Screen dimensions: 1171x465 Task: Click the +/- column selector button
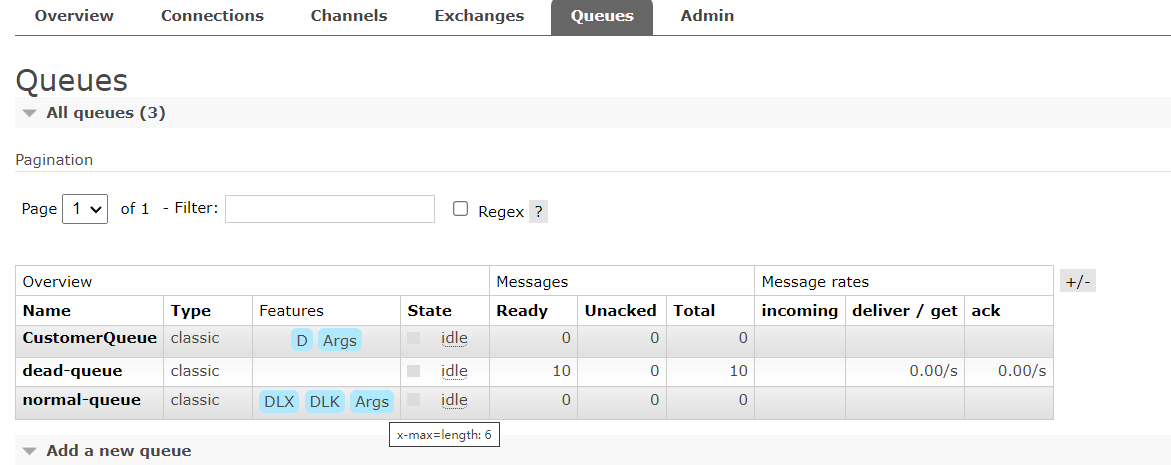click(1078, 282)
